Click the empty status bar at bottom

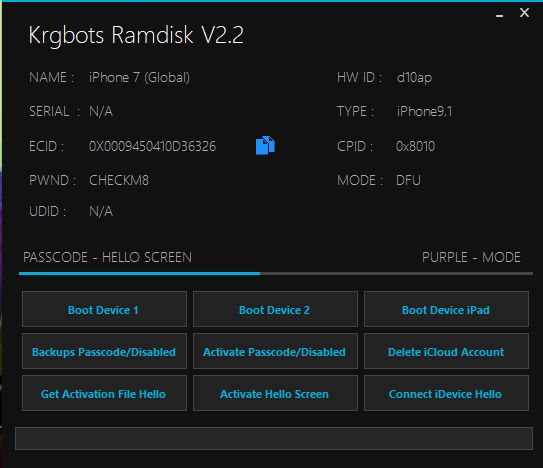click(274, 438)
